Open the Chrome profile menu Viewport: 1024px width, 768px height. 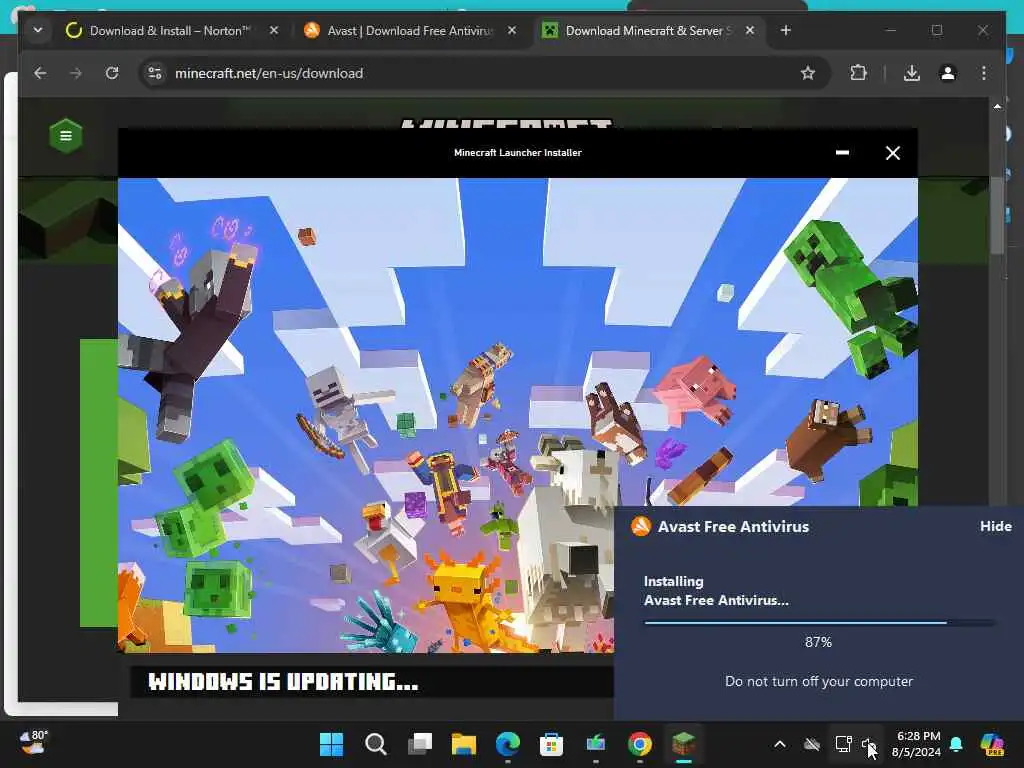point(948,73)
